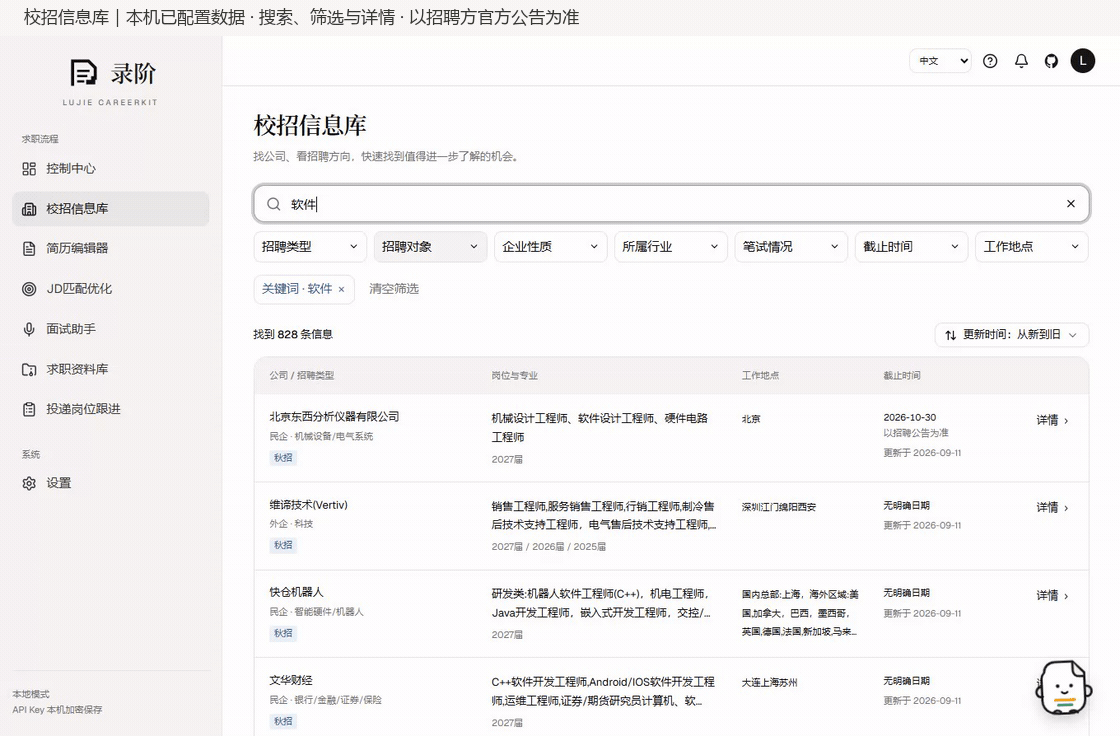
Task: Click the help question-mark icon
Action: [x=990, y=61]
